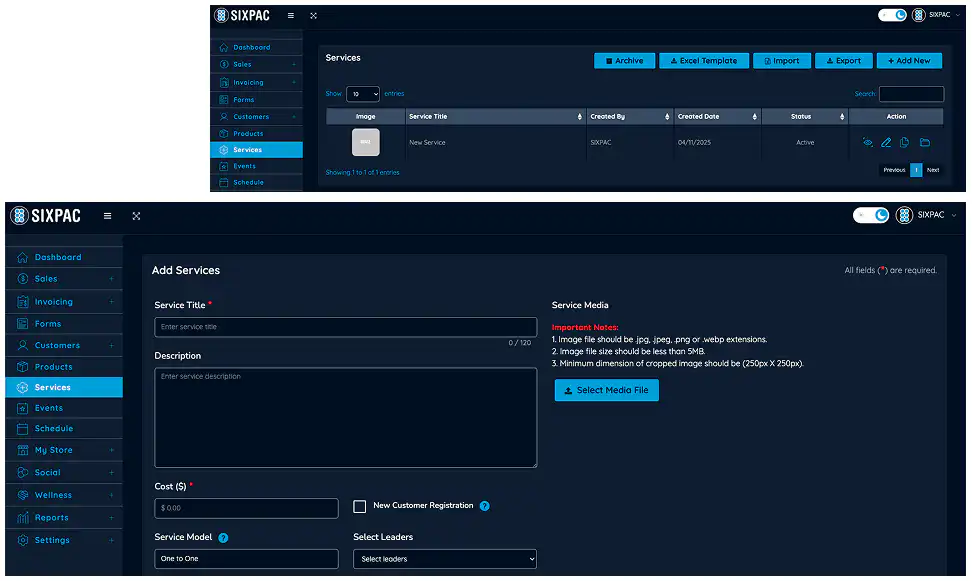
Task: Open the Select Leaders dropdown
Action: [444, 559]
